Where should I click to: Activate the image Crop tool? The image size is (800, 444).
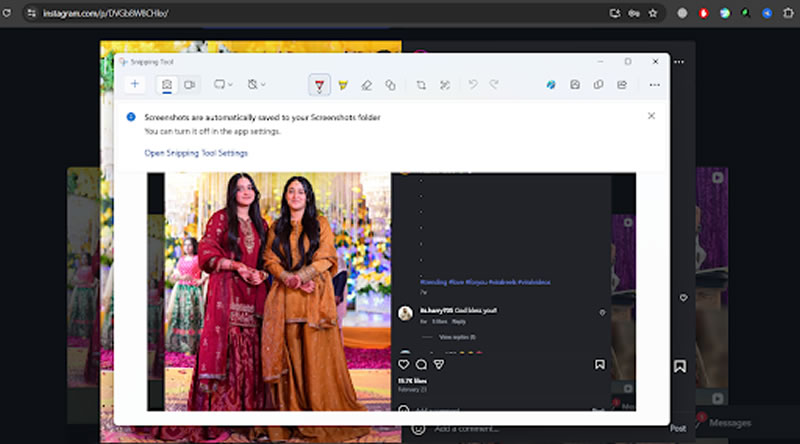[421, 85]
